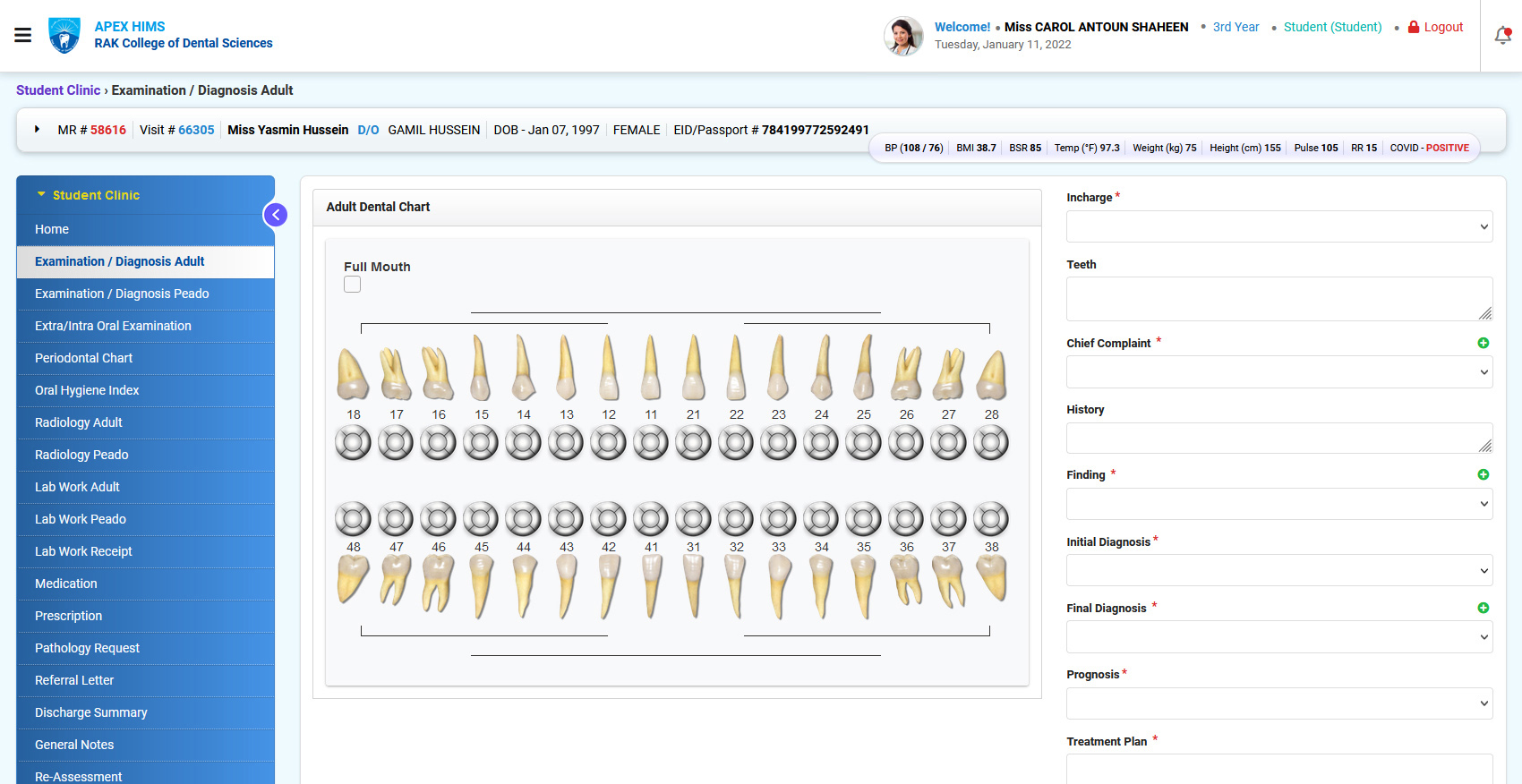Open MR number 58616 link
The image size is (1522, 784).
(x=108, y=130)
